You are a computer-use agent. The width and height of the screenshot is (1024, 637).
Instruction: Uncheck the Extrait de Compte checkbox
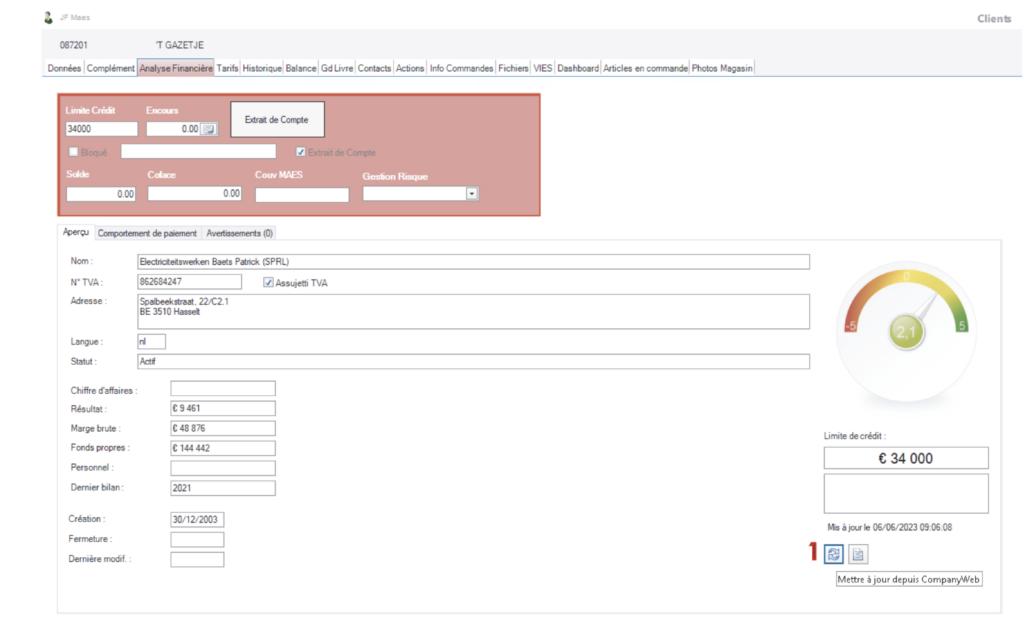click(x=301, y=152)
